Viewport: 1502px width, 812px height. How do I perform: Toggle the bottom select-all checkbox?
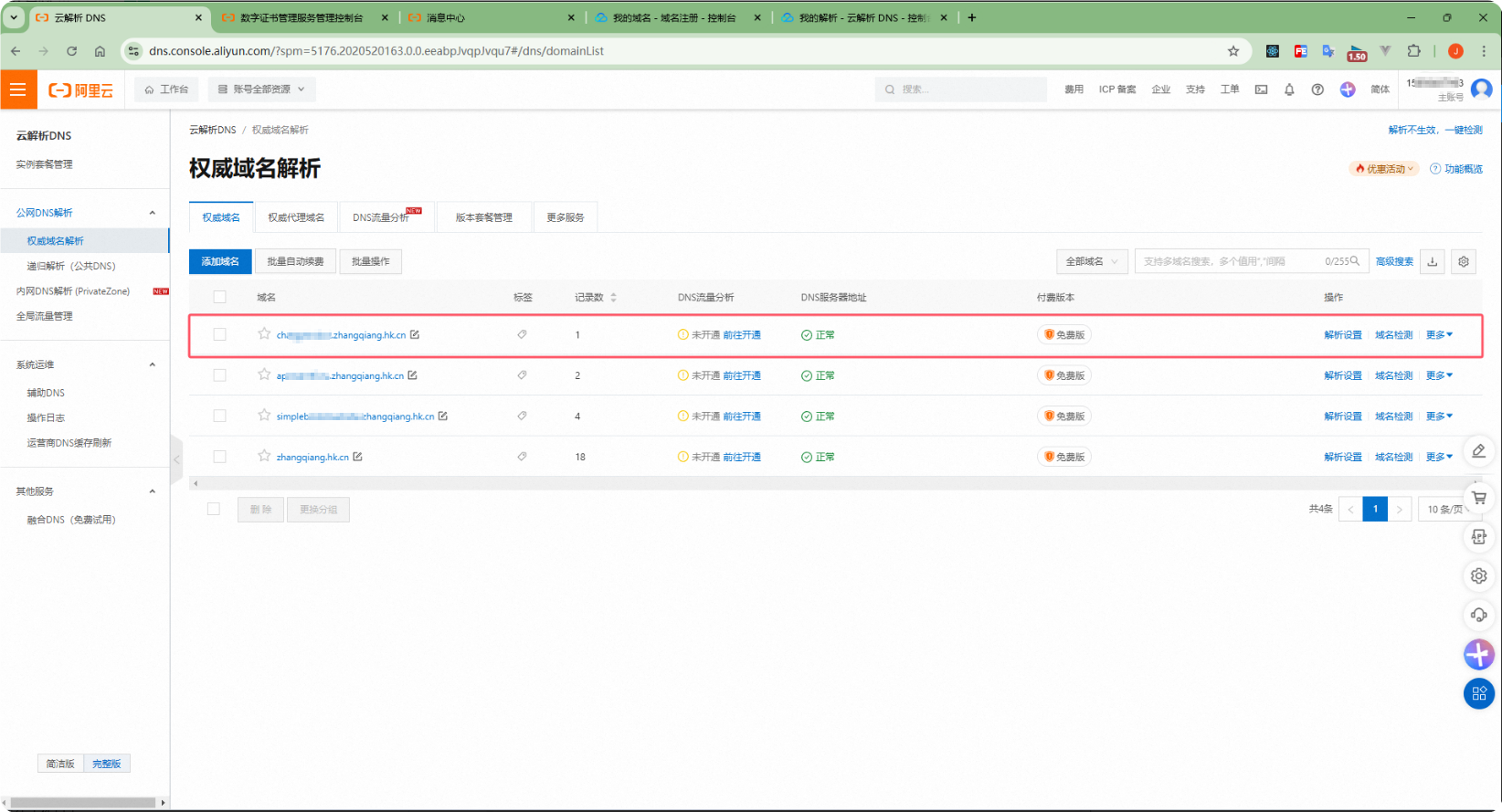pos(214,509)
